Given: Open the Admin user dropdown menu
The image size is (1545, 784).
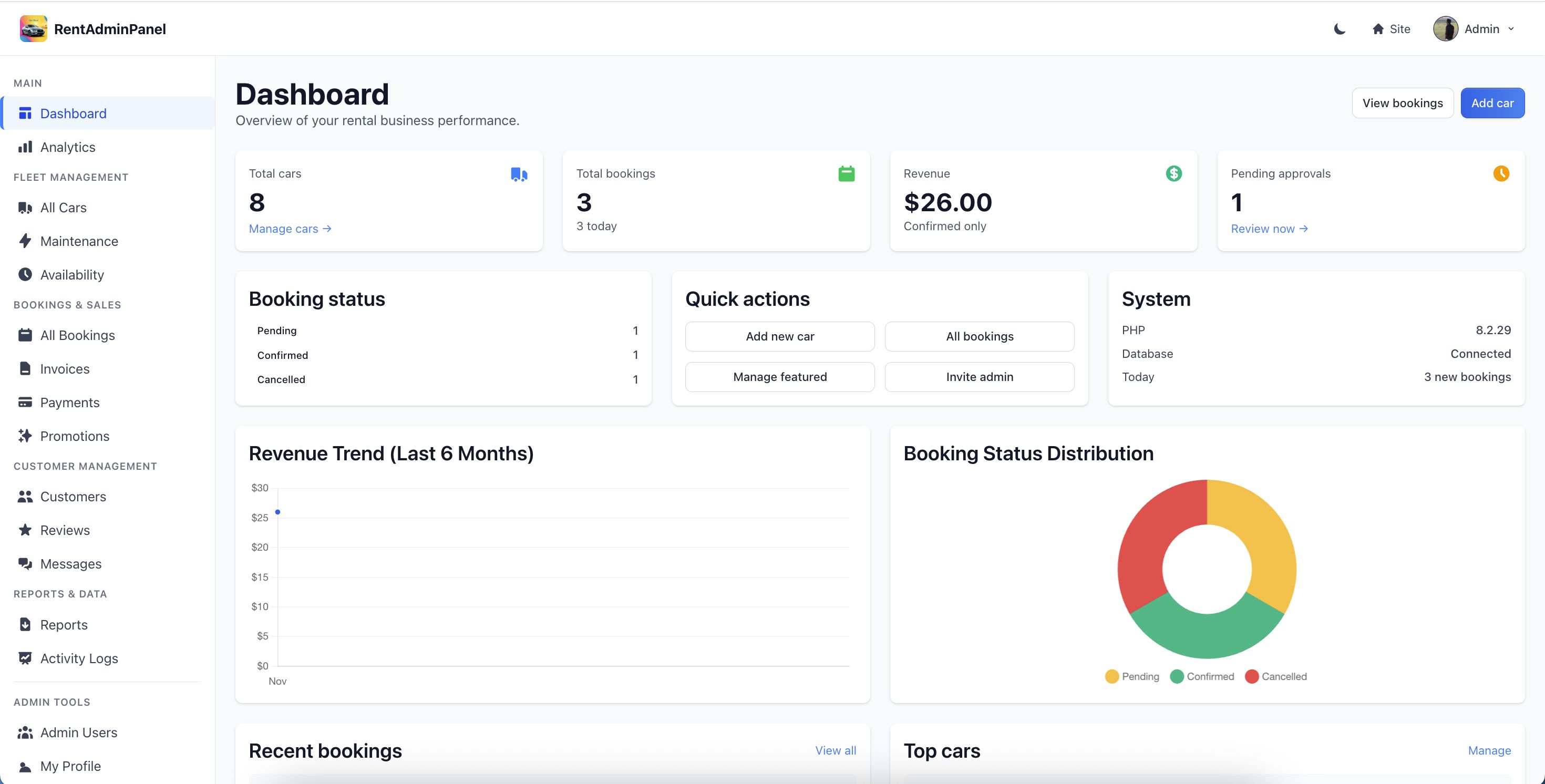Looking at the screenshot, I should tap(1474, 29).
